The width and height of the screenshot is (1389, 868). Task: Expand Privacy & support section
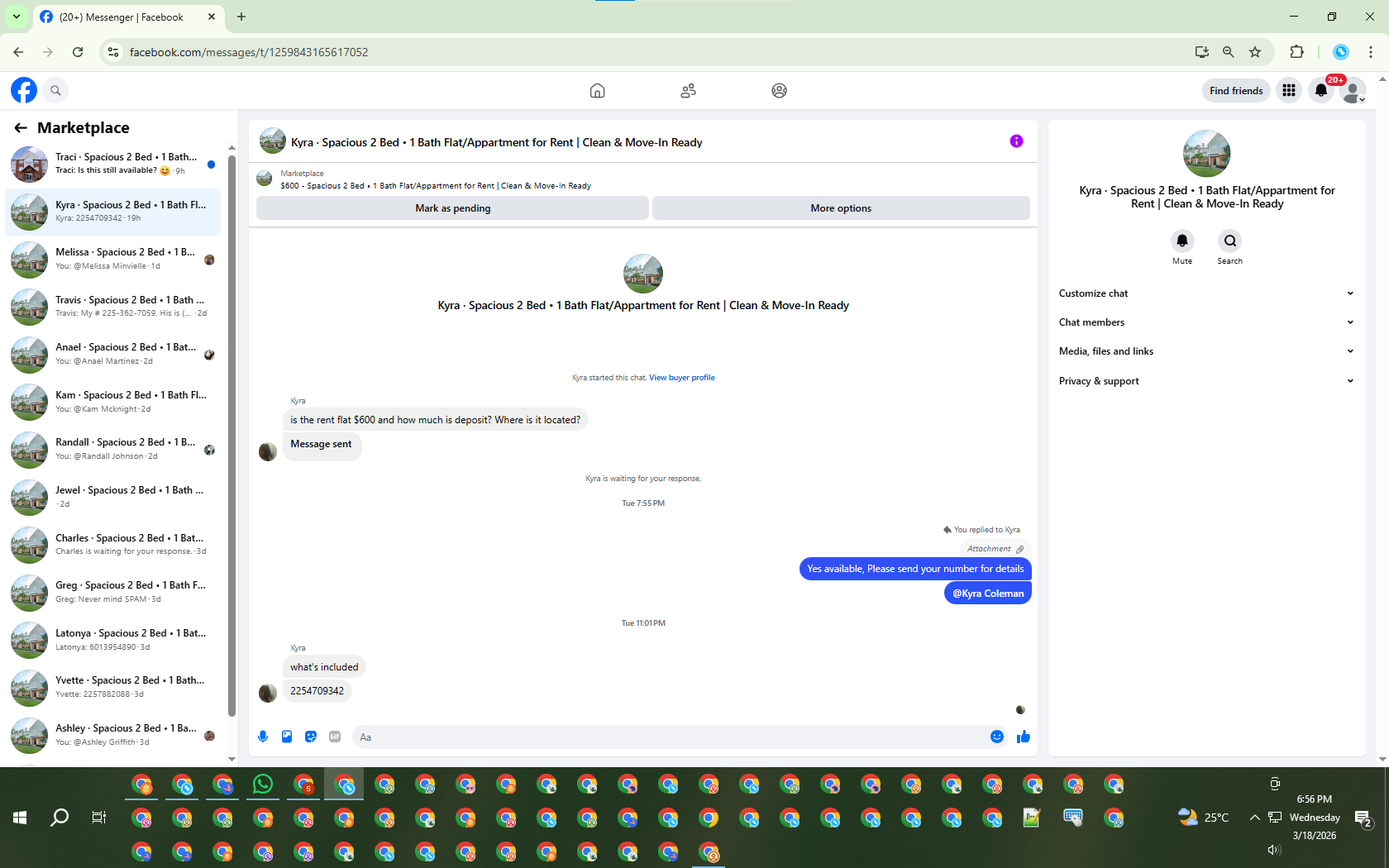pyautogui.click(x=1206, y=381)
